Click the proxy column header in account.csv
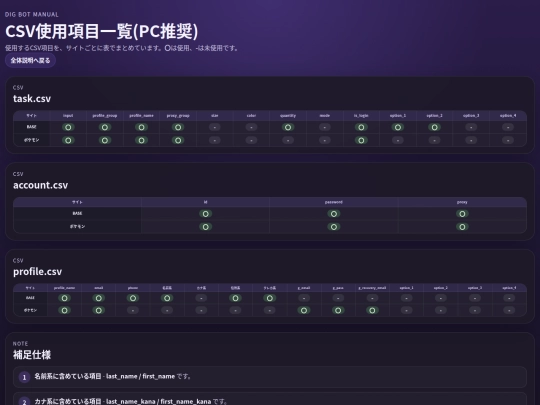540x405 pixels. click(462, 202)
